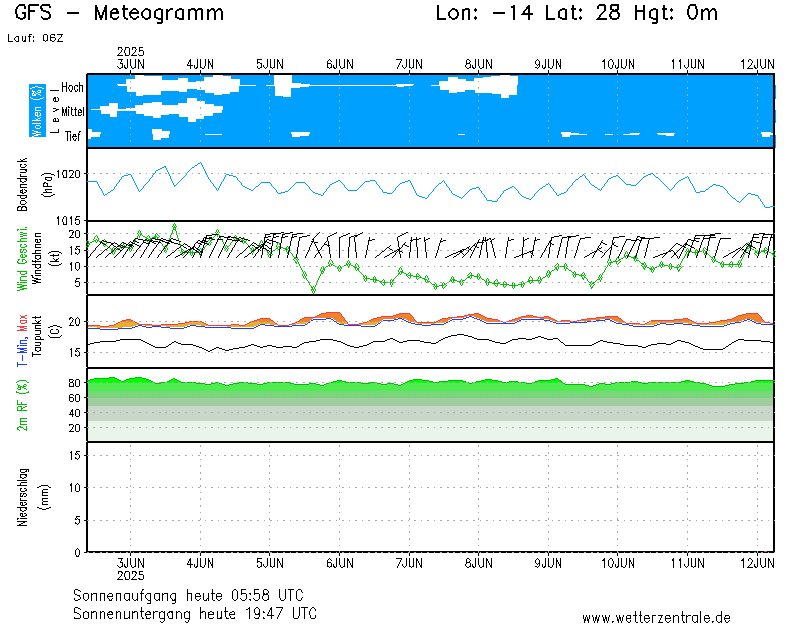Click the '1020' pressure axis value
The width and height of the screenshot is (800, 625).
click(x=69, y=174)
